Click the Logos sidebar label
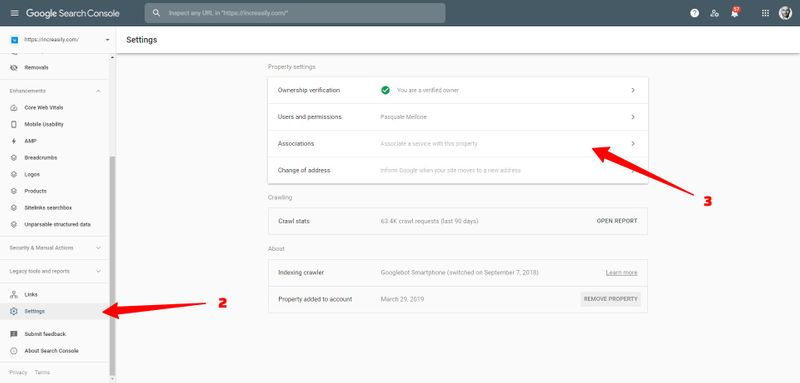Image resolution: width=800 pixels, height=383 pixels. tap(32, 174)
